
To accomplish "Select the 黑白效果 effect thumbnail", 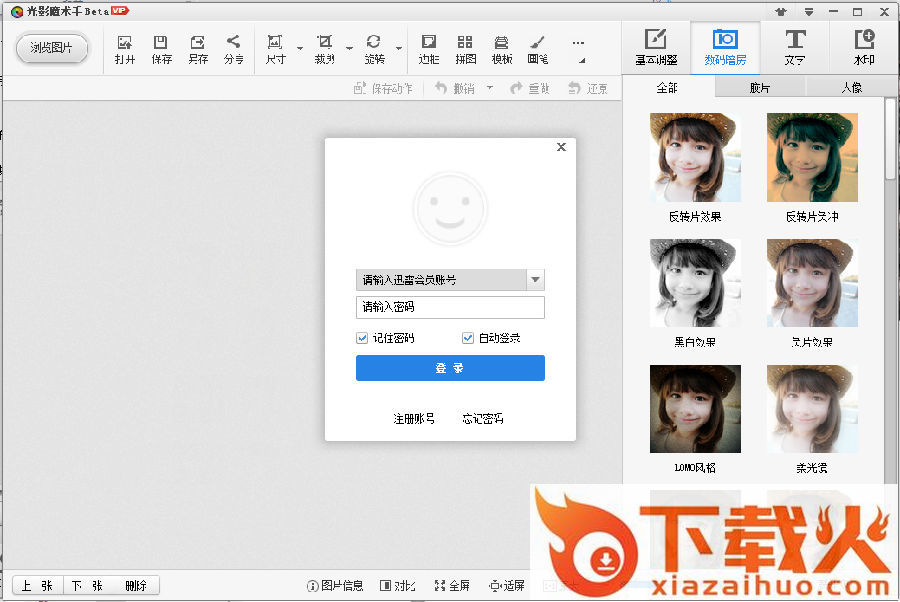I will pos(695,284).
